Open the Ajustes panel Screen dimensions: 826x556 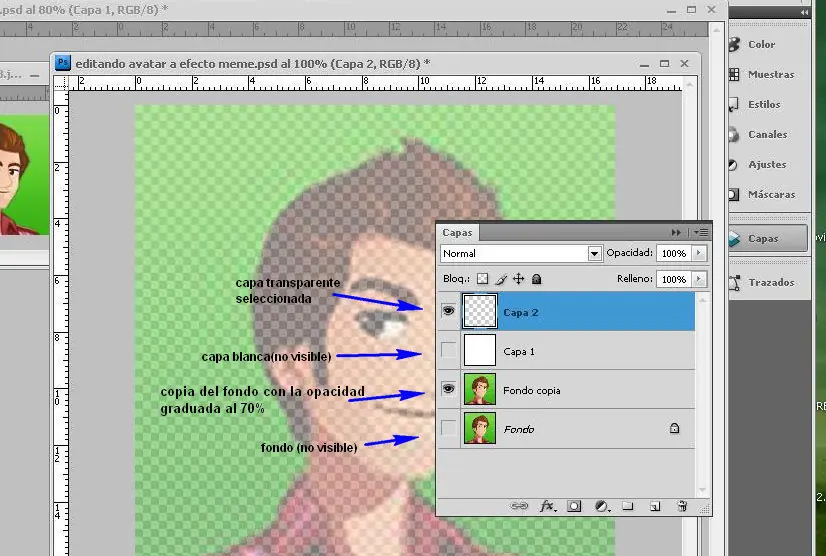click(769, 165)
